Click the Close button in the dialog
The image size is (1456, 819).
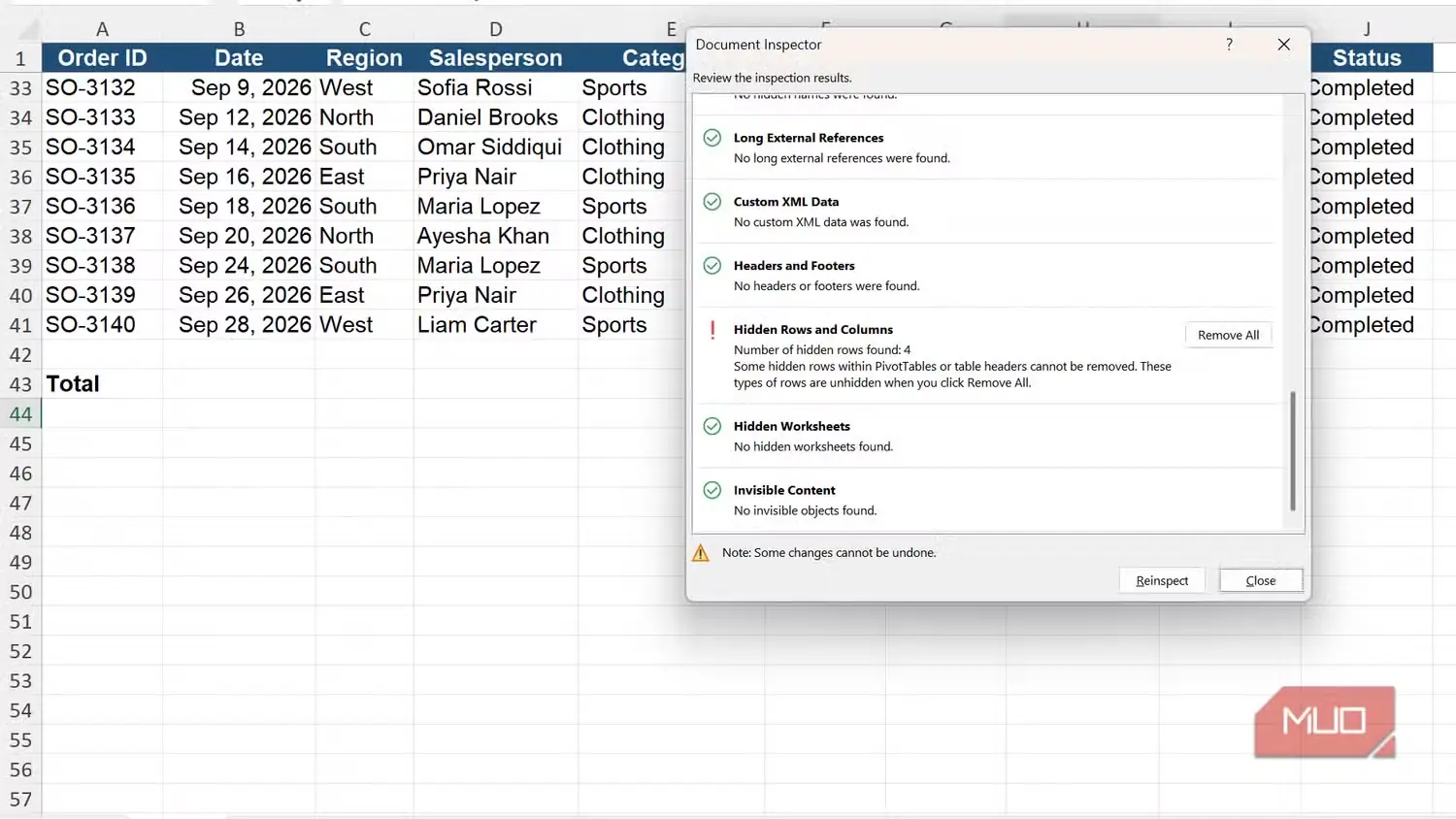click(1260, 580)
